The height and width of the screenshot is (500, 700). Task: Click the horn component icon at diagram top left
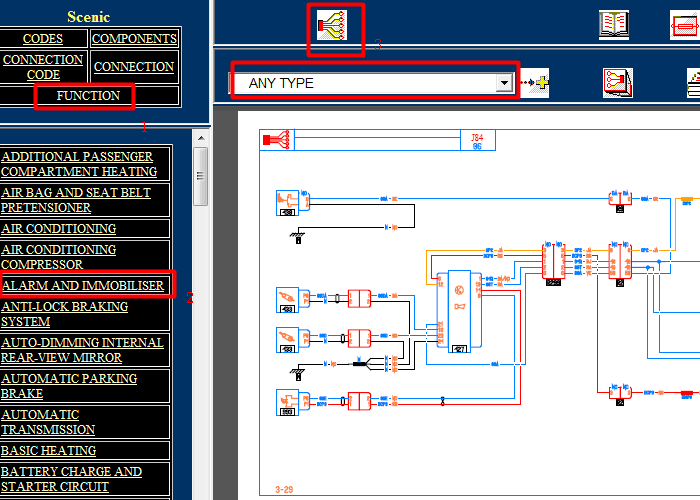pyautogui.click(x=287, y=203)
